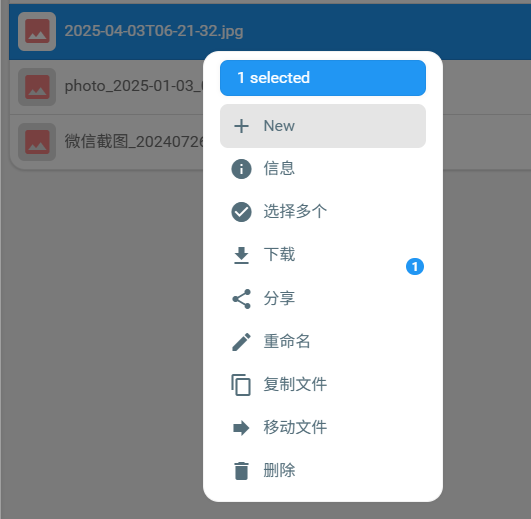Choose 下载 from the menu

tap(323, 255)
